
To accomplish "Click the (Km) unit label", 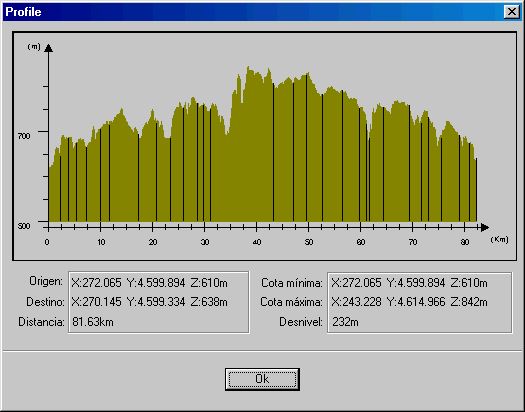I will 499,239.
